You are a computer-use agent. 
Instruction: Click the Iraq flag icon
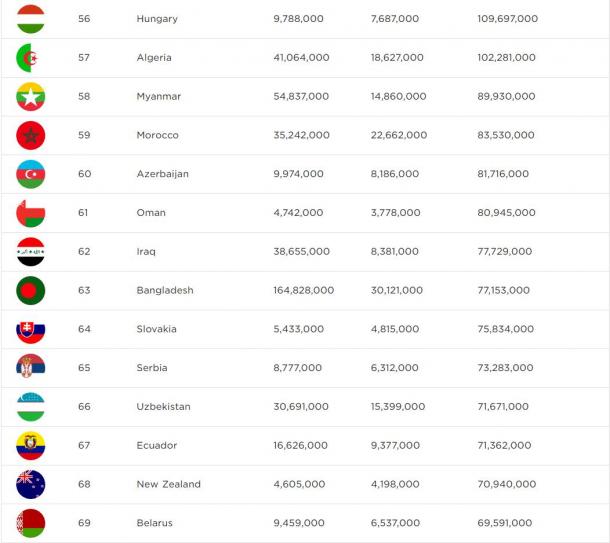[31, 252]
